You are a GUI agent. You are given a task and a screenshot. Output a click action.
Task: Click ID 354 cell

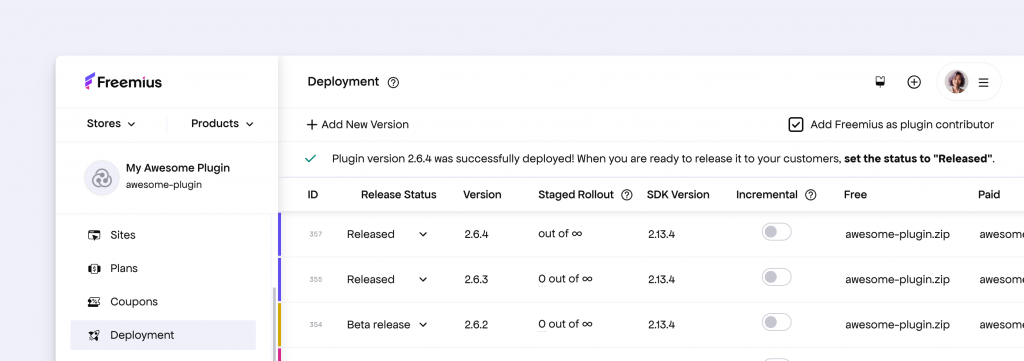click(315, 324)
